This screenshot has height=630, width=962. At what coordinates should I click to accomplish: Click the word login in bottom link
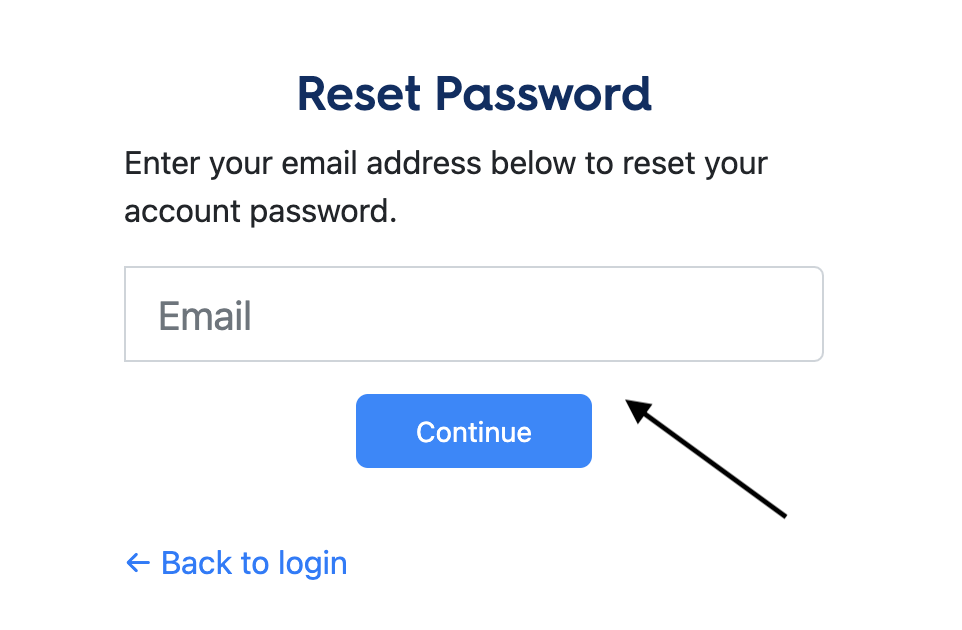tap(313, 564)
